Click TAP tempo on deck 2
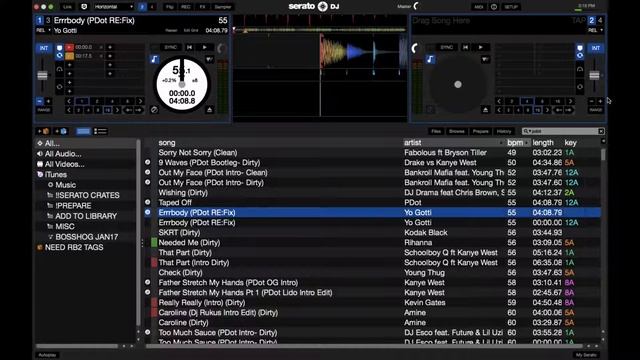The height and width of the screenshot is (360, 640). 578,20
